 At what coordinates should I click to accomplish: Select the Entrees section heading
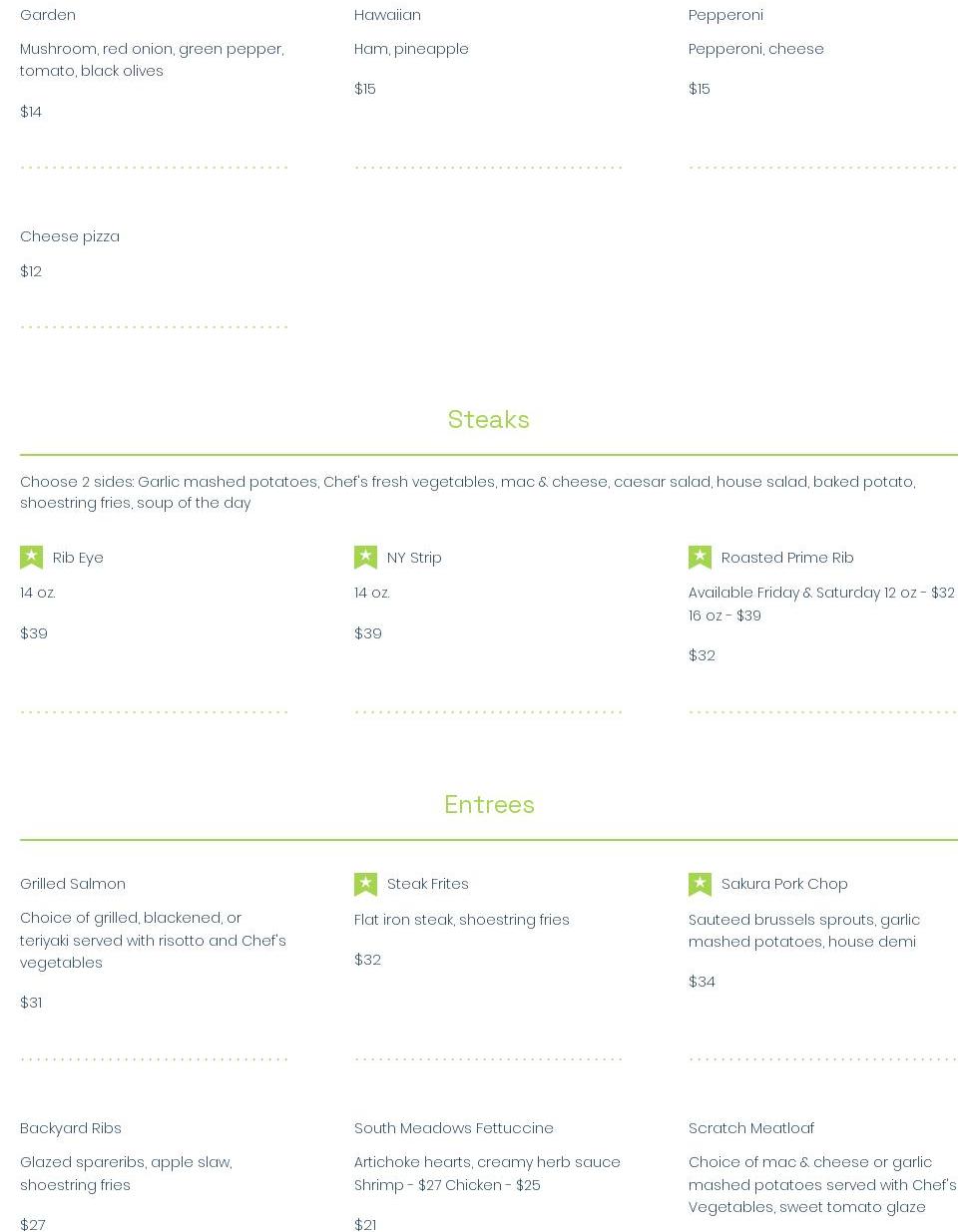(489, 805)
